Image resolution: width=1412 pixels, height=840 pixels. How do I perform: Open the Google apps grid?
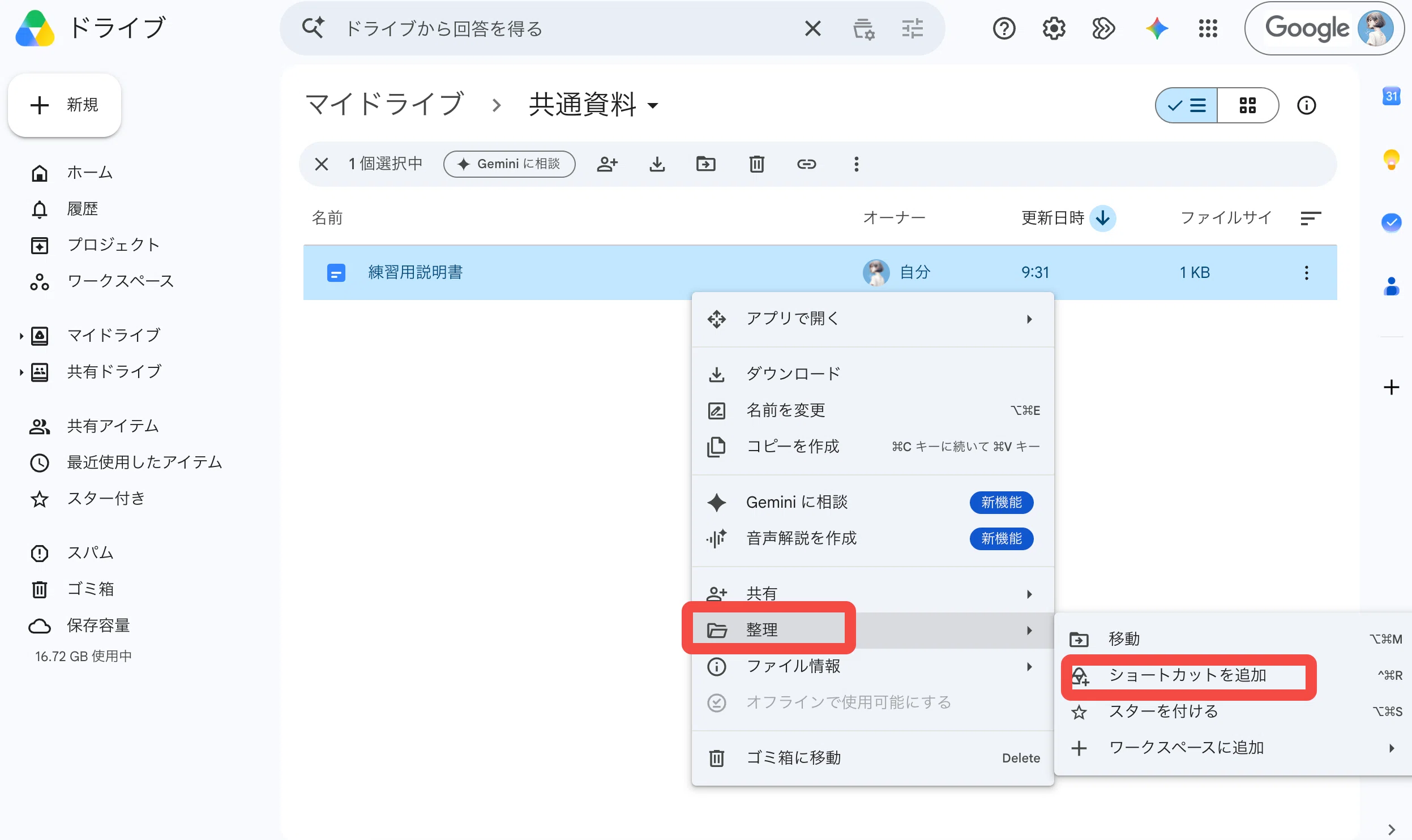pos(1208,28)
